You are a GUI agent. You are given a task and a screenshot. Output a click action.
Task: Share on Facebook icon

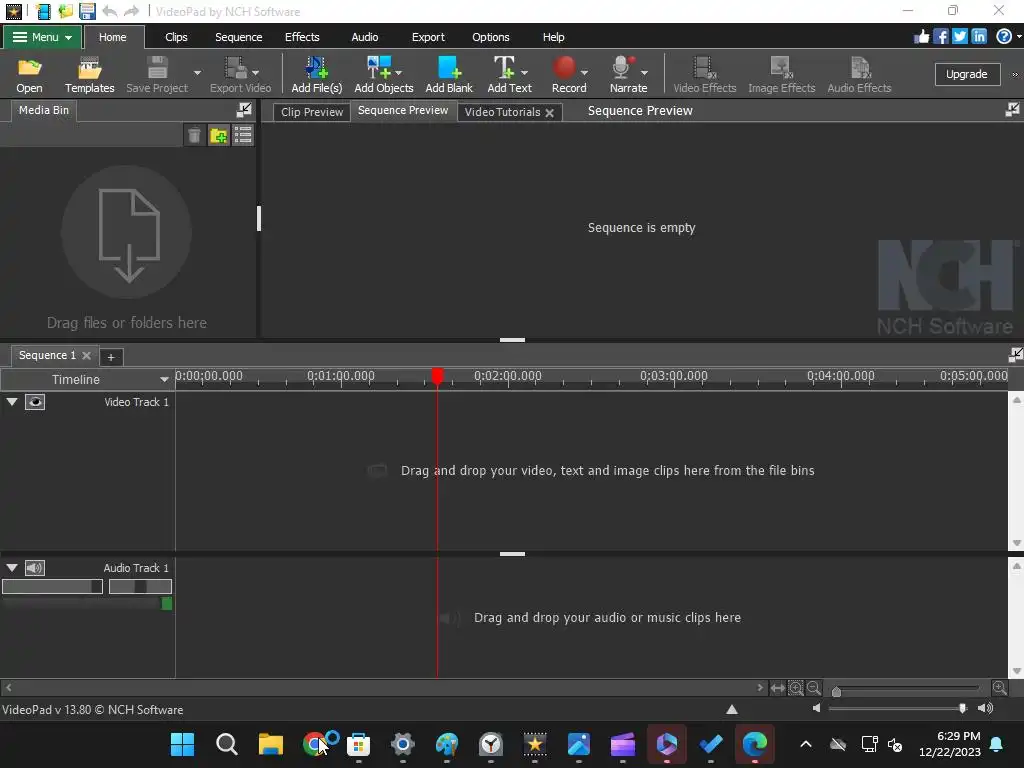[x=940, y=37]
